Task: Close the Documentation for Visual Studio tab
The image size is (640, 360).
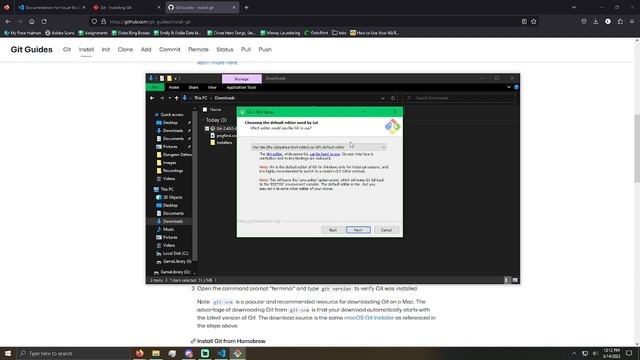Action: (x=84, y=7)
